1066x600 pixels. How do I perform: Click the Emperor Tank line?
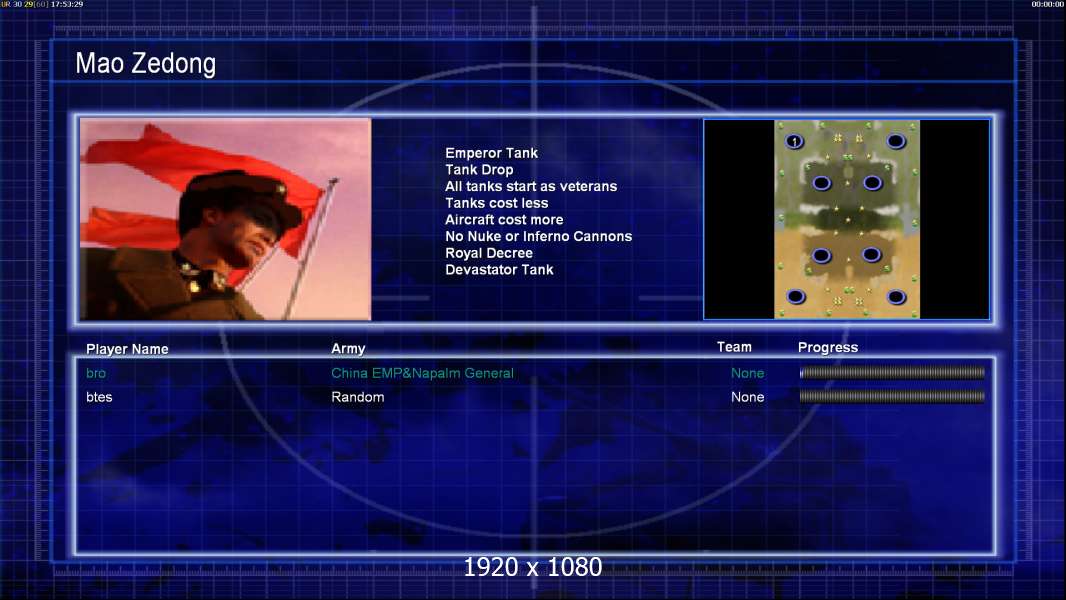click(492, 153)
